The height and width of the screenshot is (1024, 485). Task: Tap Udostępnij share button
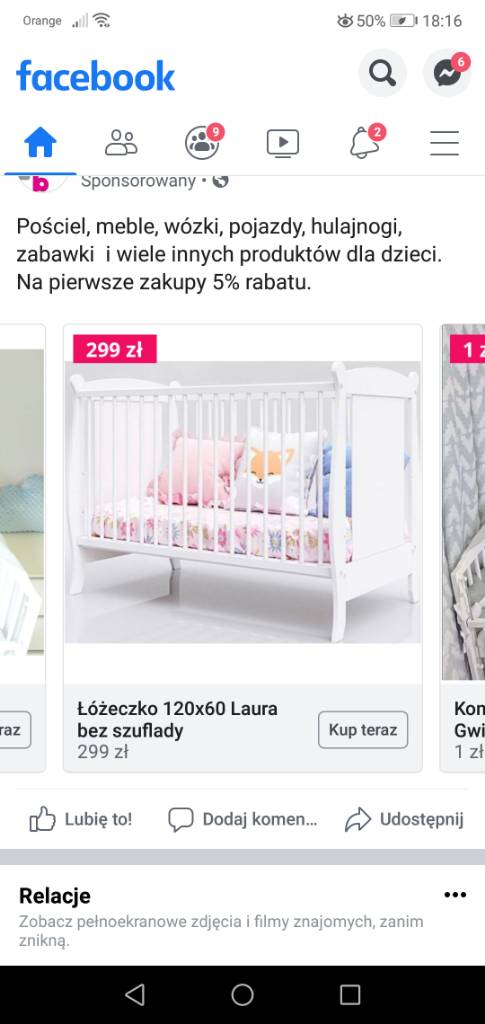tap(404, 819)
